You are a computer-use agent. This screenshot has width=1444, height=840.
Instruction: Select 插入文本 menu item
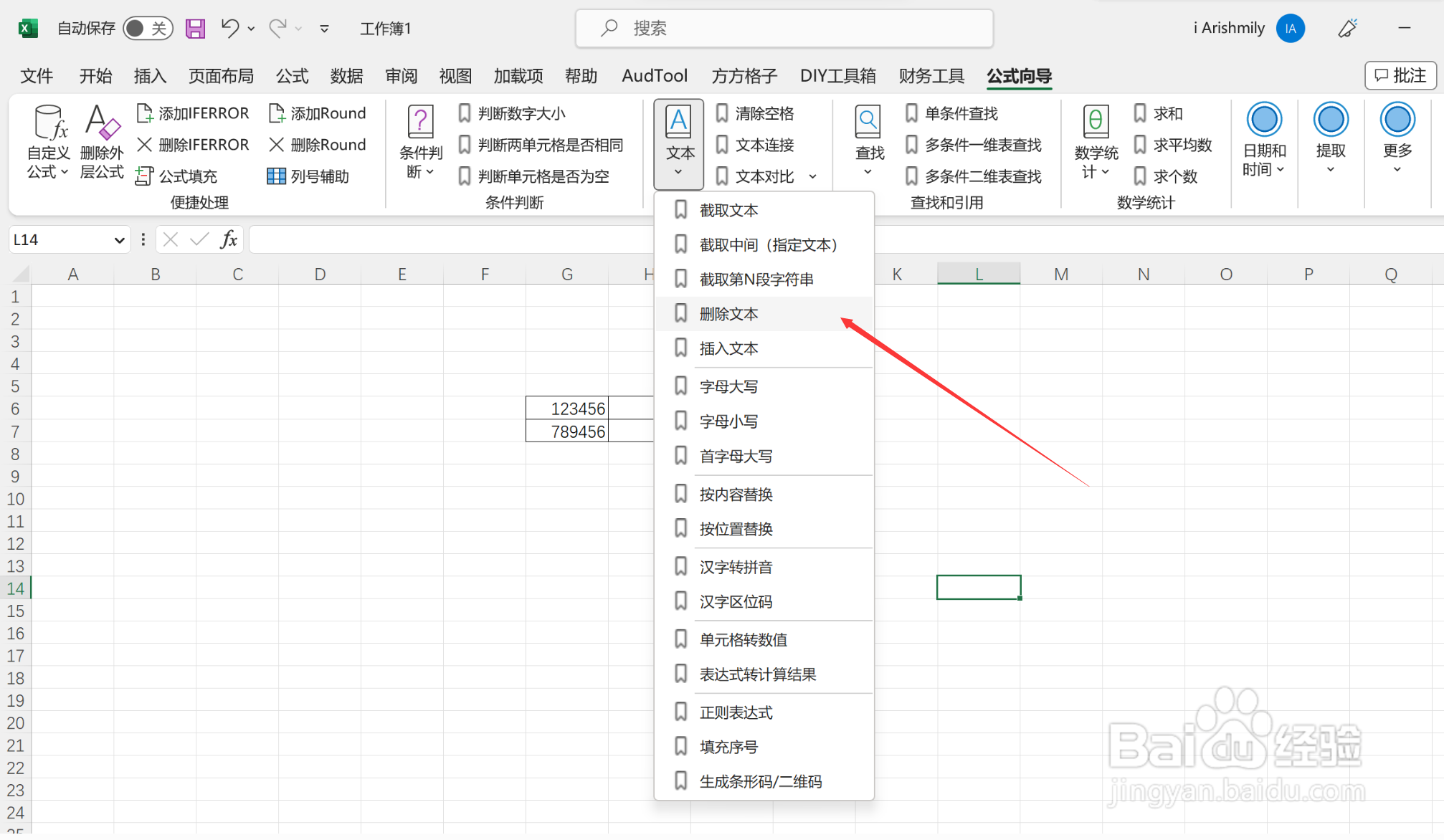point(764,348)
